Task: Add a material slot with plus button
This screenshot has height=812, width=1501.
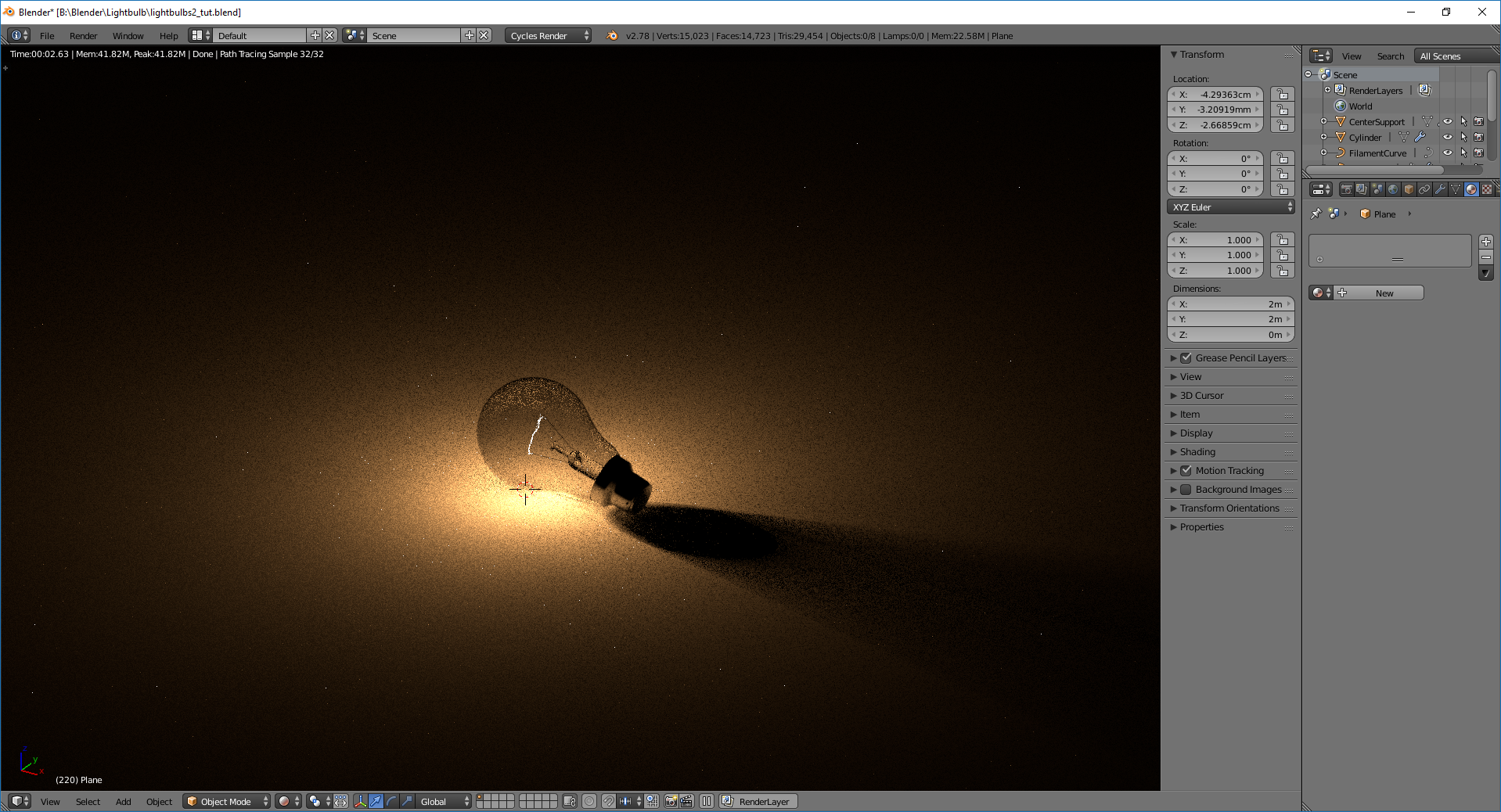Action: 1486,241
